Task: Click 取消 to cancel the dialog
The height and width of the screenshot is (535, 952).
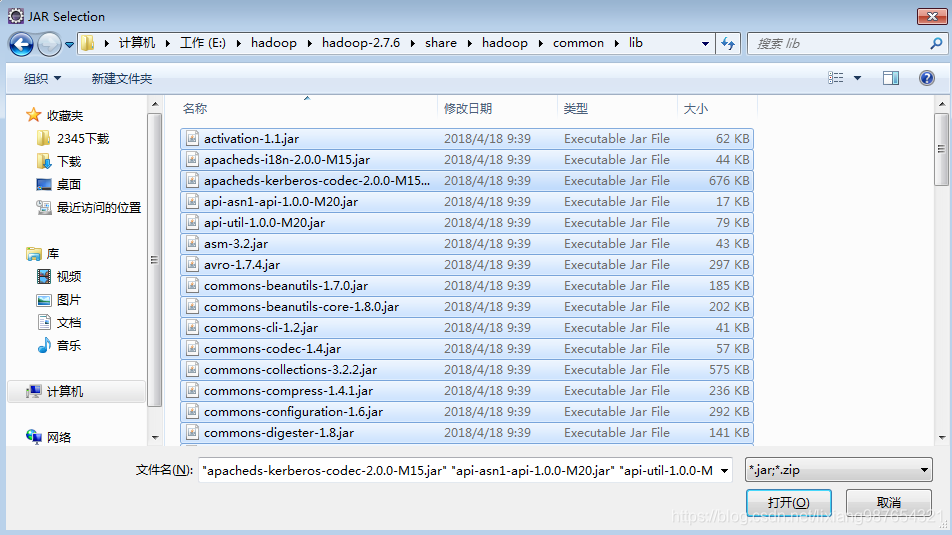Action: tap(888, 503)
